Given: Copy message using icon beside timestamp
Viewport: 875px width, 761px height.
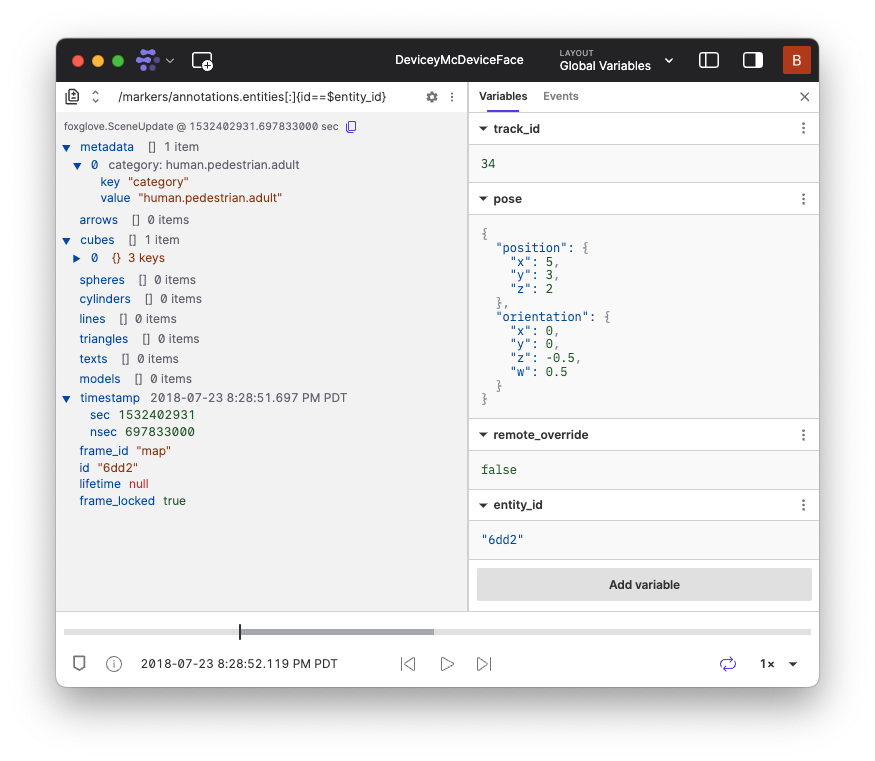Looking at the screenshot, I should click(351, 127).
